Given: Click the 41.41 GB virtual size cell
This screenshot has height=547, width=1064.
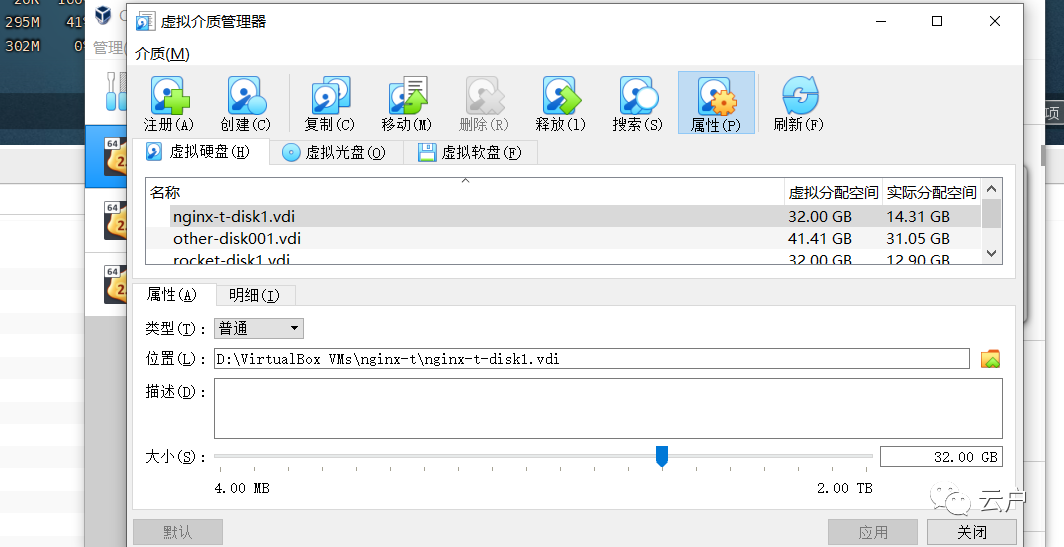Looking at the screenshot, I should point(820,238).
